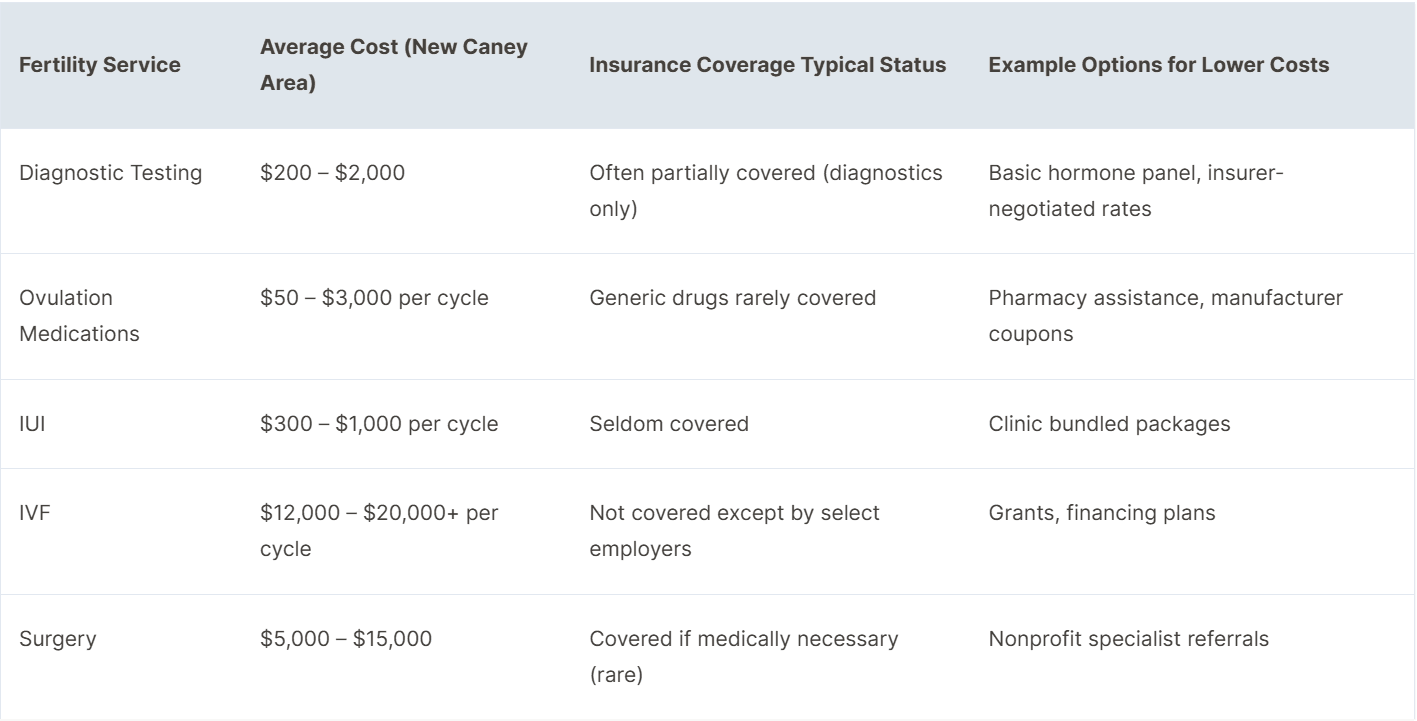Click the Clinic bundled packages cell
This screenshot has width=1417, height=721.
pyautogui.click(x=1110, y=423)
